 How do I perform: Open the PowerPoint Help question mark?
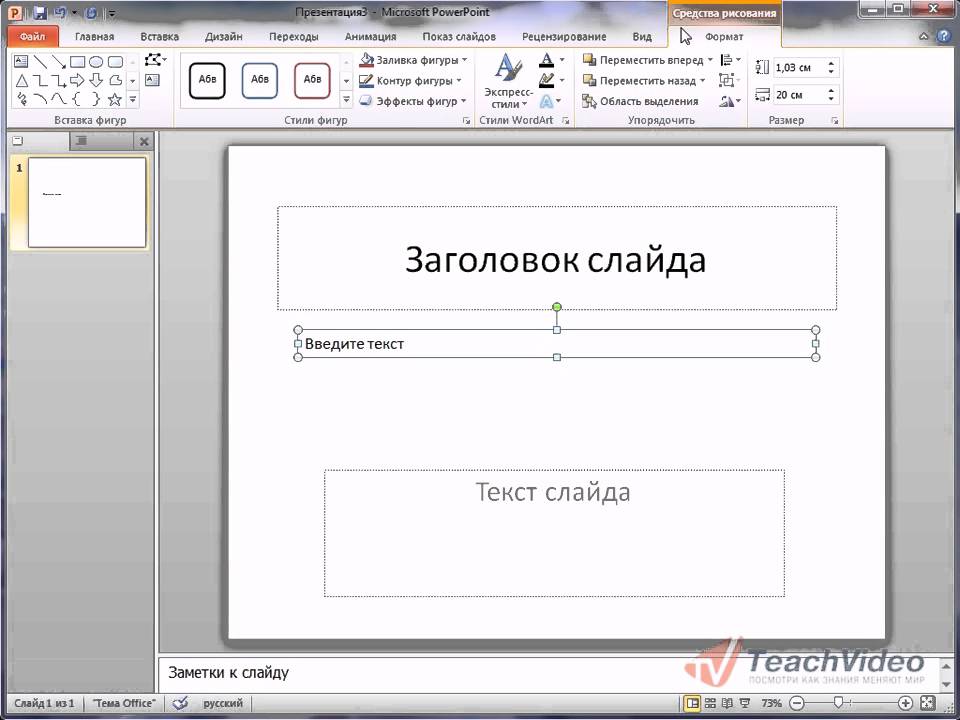tap(944, 36)
